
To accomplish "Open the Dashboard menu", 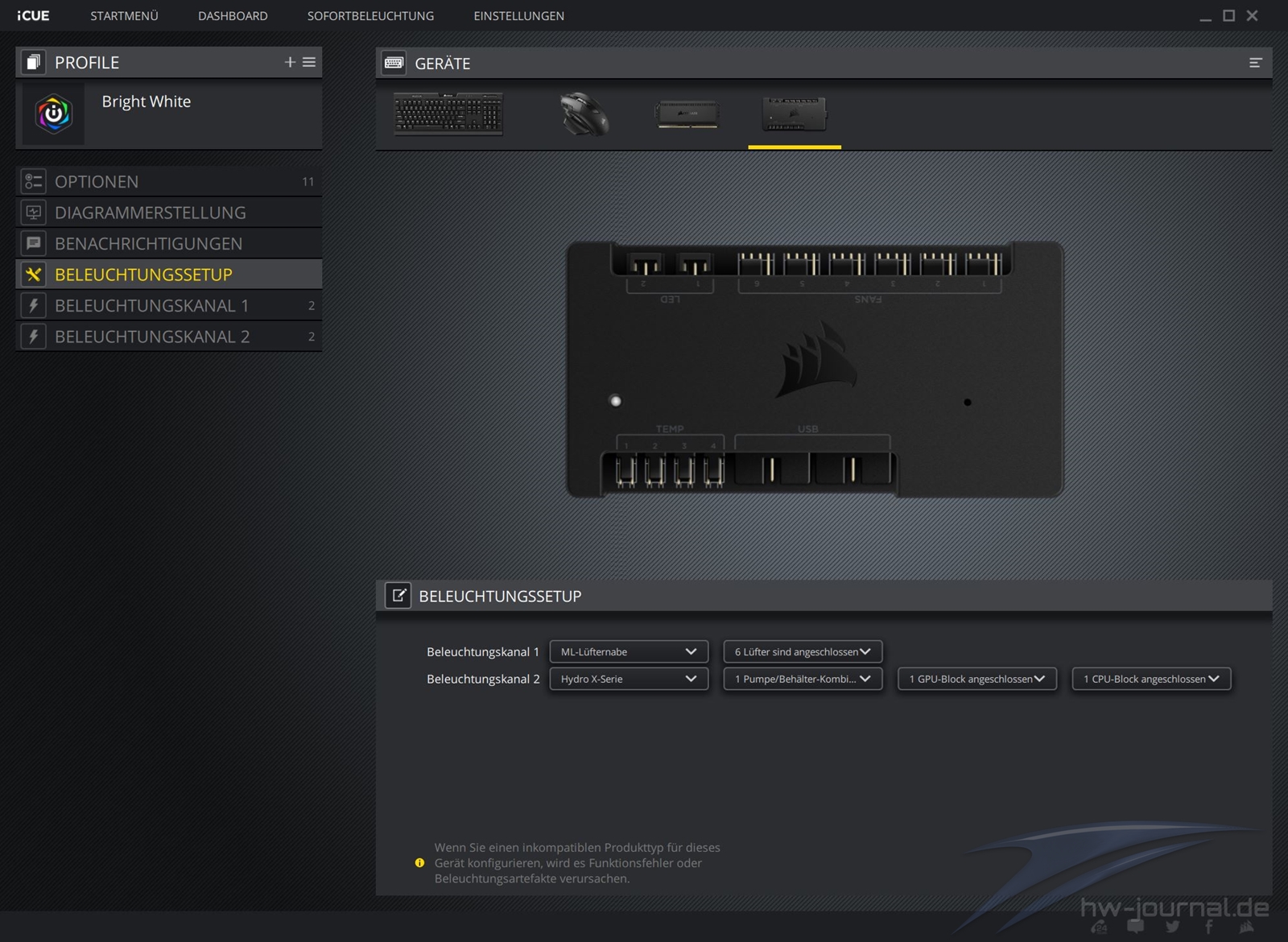I will click(x=233, y=15).
